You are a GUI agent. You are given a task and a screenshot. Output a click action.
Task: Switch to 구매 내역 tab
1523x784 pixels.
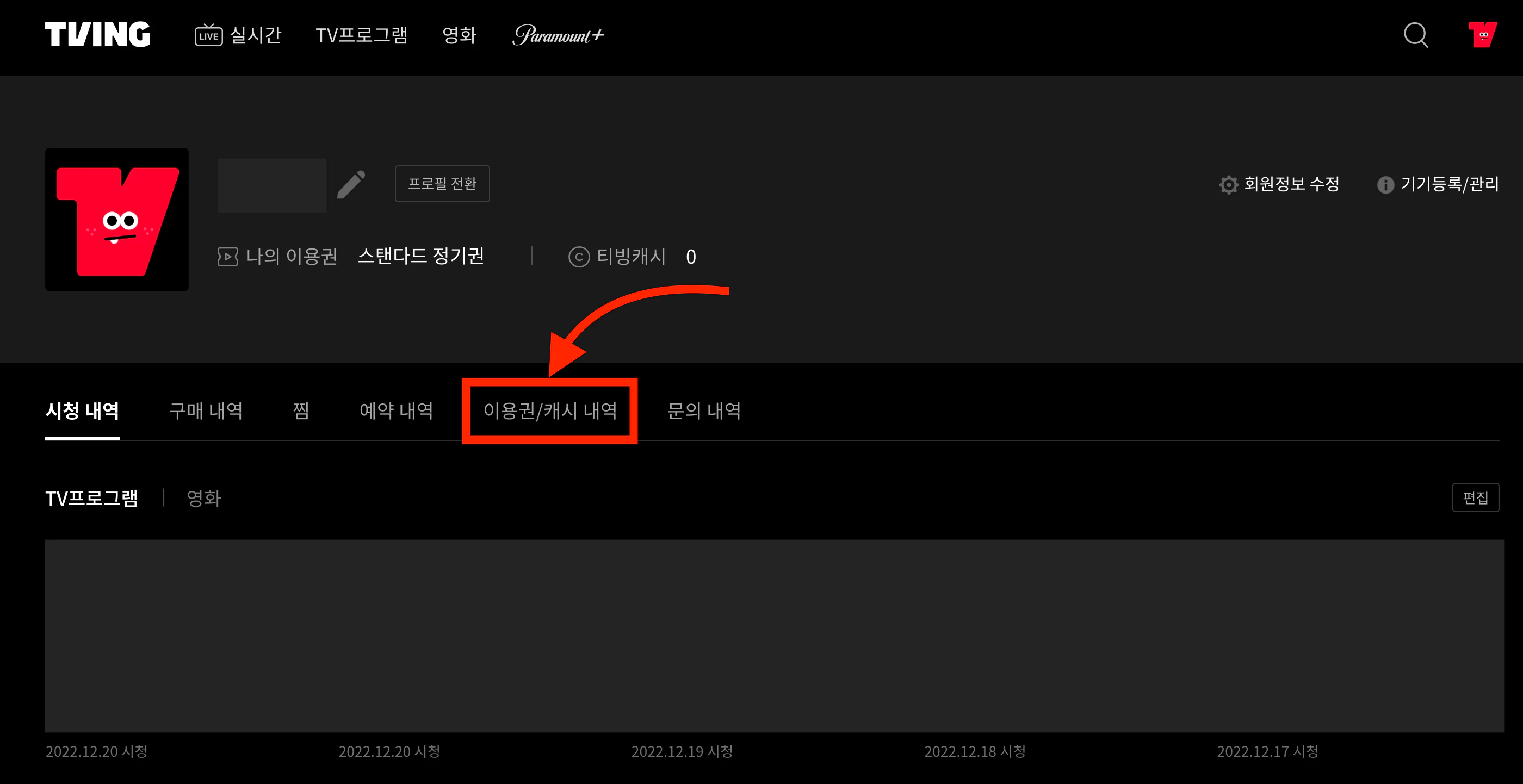tap(206, 410)
